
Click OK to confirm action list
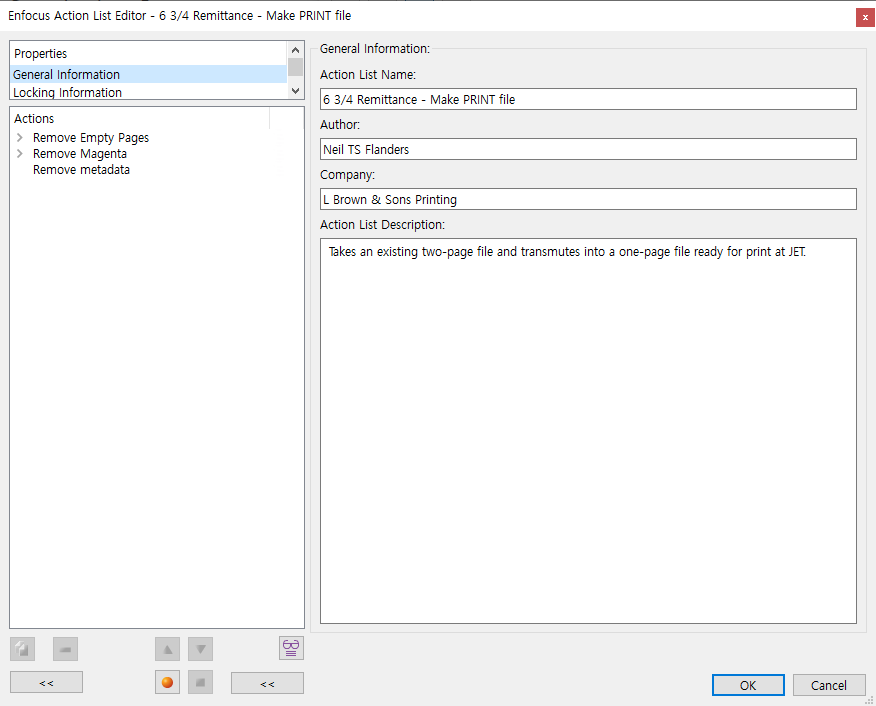point(748,685)
